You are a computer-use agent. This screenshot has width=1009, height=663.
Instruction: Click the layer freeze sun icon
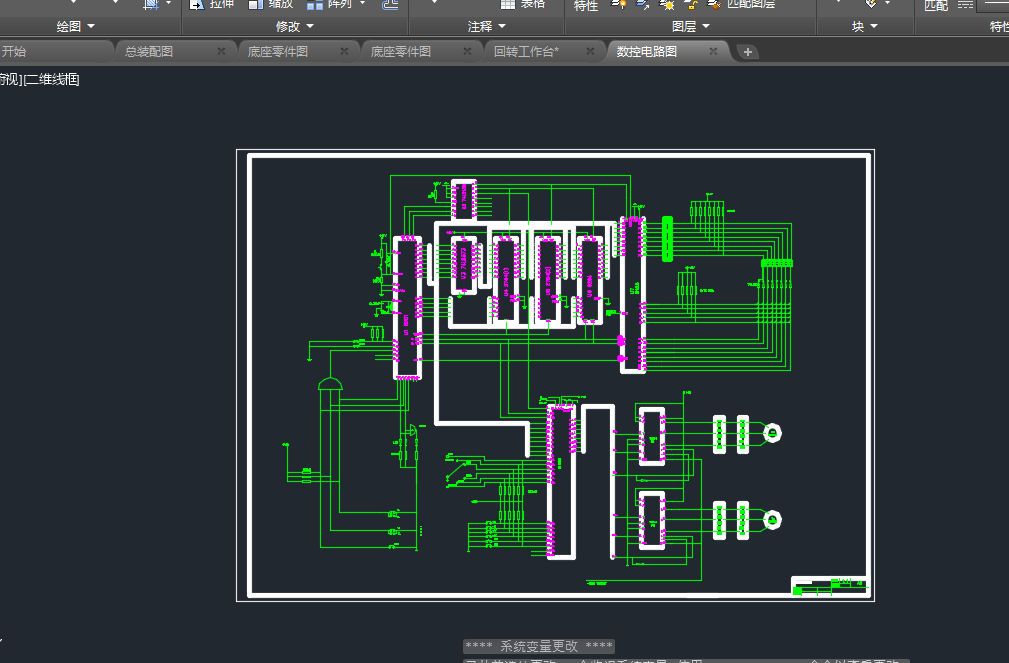coord(667,4)
